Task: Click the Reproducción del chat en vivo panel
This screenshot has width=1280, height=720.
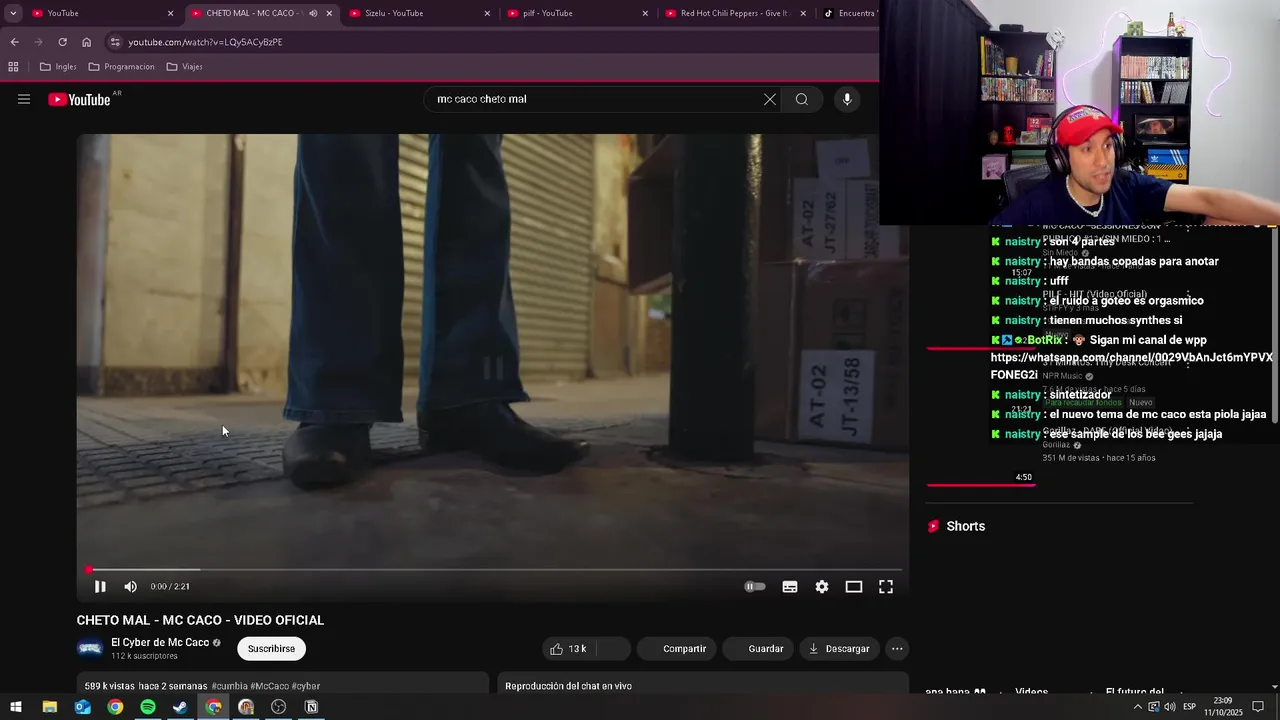Action: pyautogui.click(x=703, y=686)
